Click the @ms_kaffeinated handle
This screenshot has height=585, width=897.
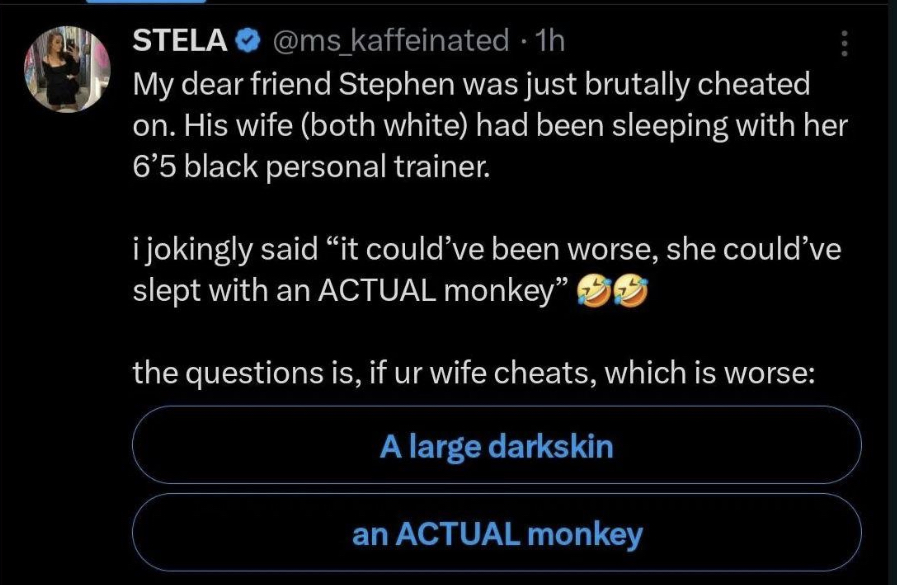[x=390, y=41]
